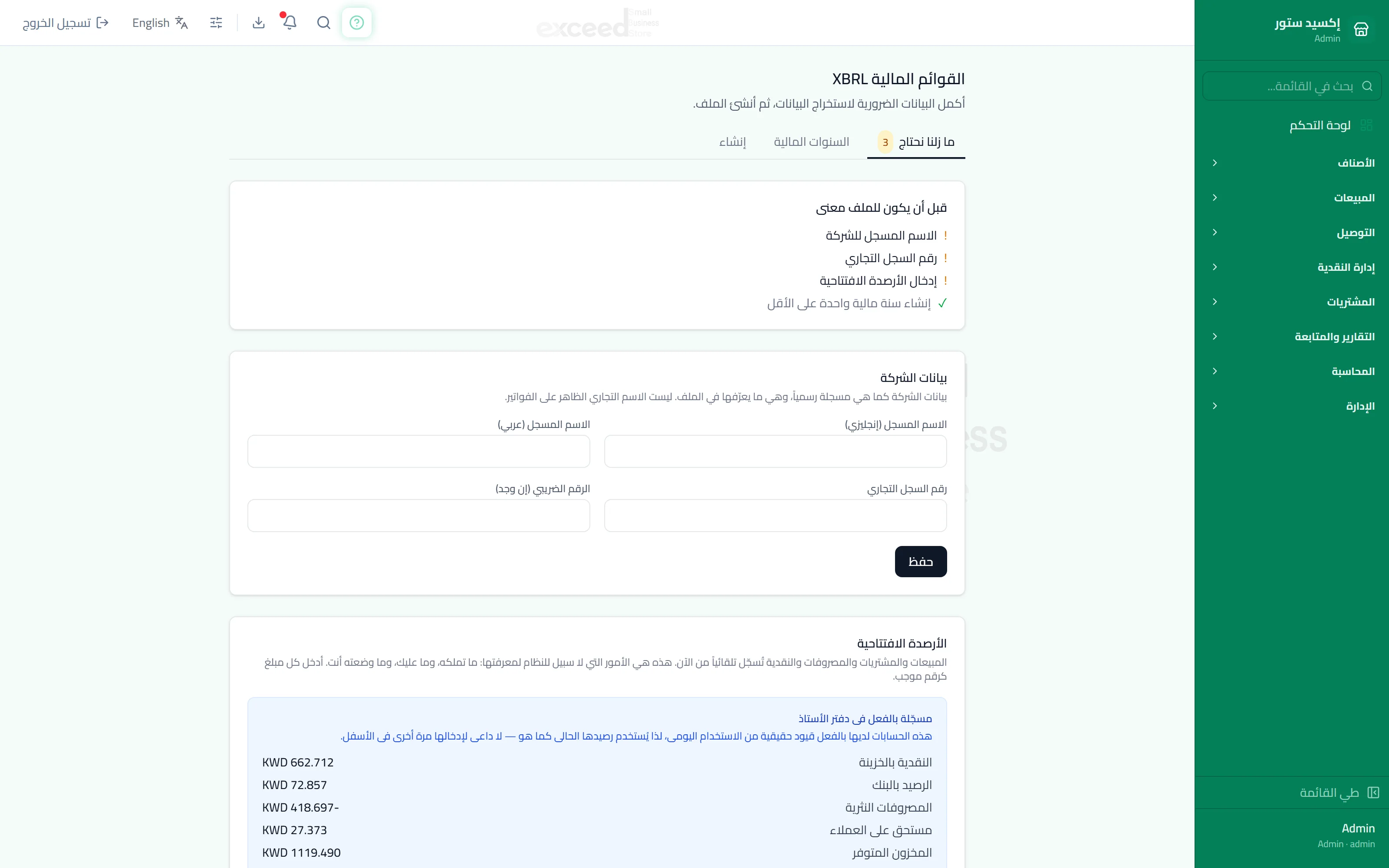
Task: Click the value KWD 27.373
Action: [x=294, y=830]
